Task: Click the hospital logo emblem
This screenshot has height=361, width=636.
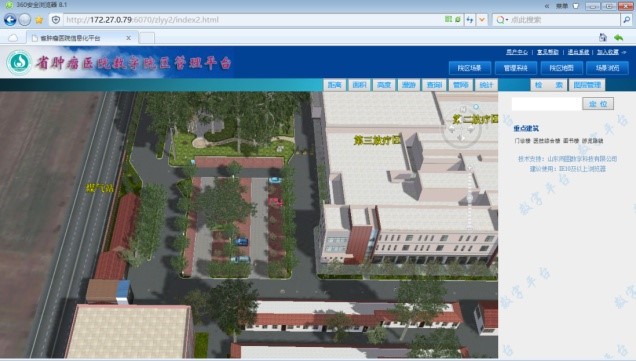Action: pos(19,62)
